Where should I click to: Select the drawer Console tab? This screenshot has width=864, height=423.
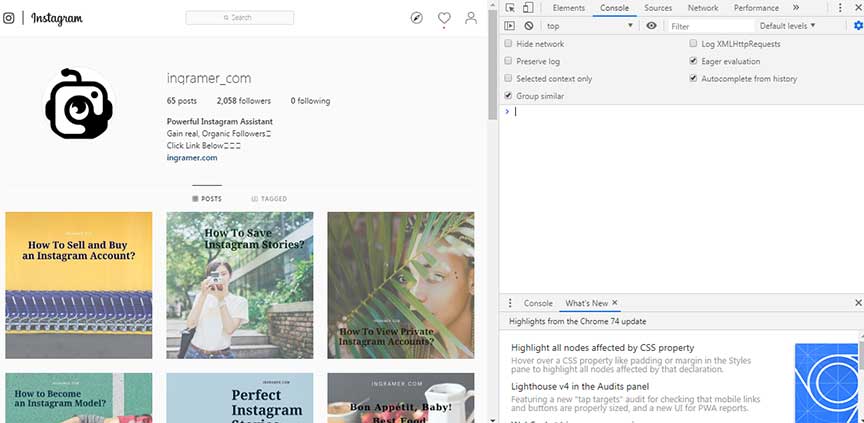[x=538, y=303]
